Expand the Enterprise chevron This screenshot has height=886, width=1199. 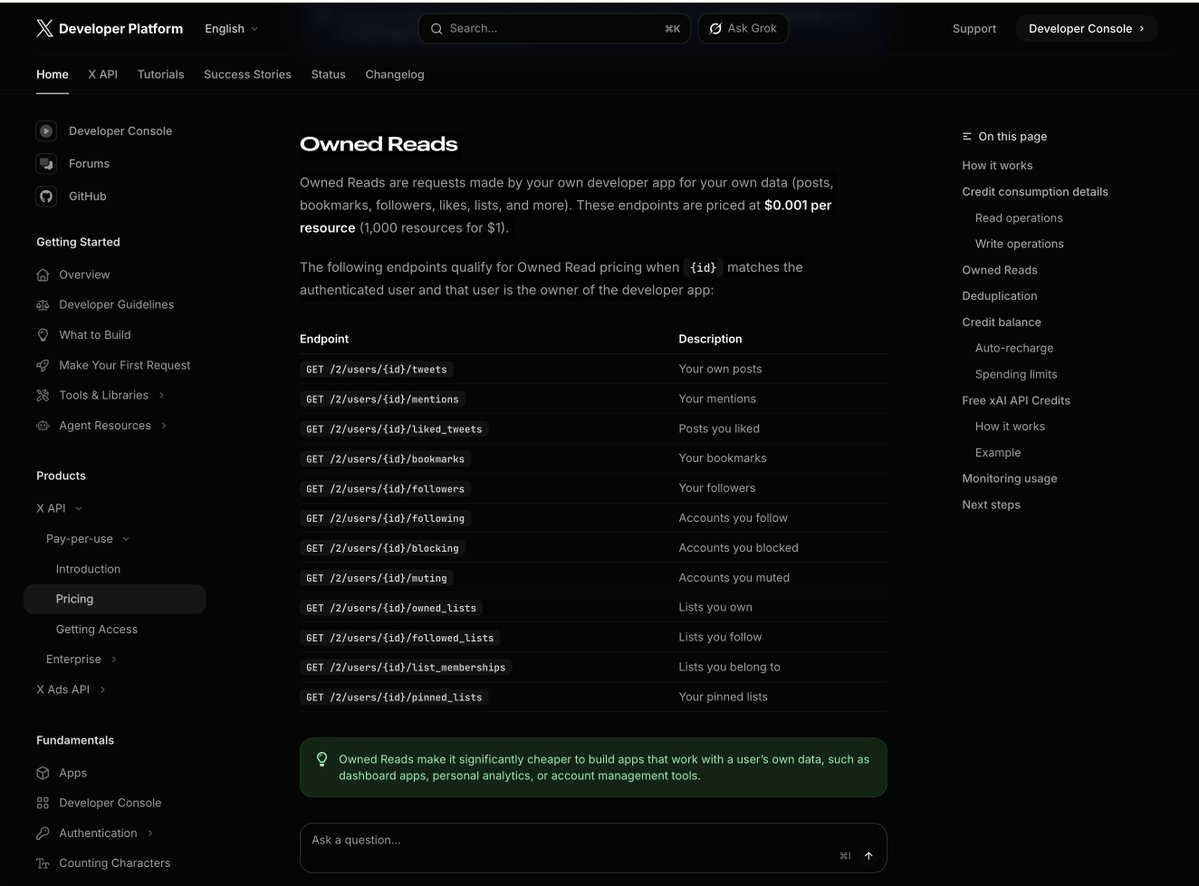(x=114, y=659)
